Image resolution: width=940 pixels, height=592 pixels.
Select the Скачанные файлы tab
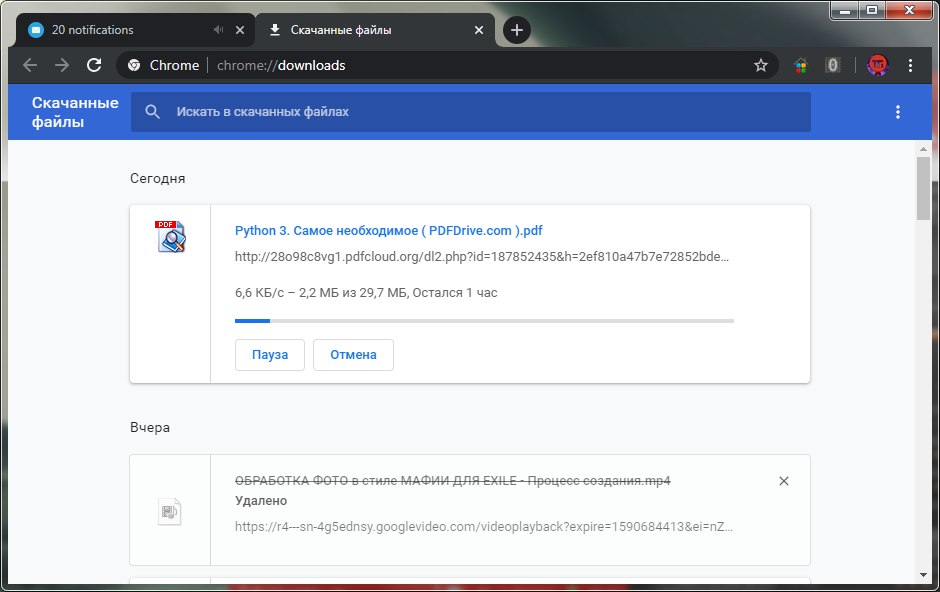(375, 30)
